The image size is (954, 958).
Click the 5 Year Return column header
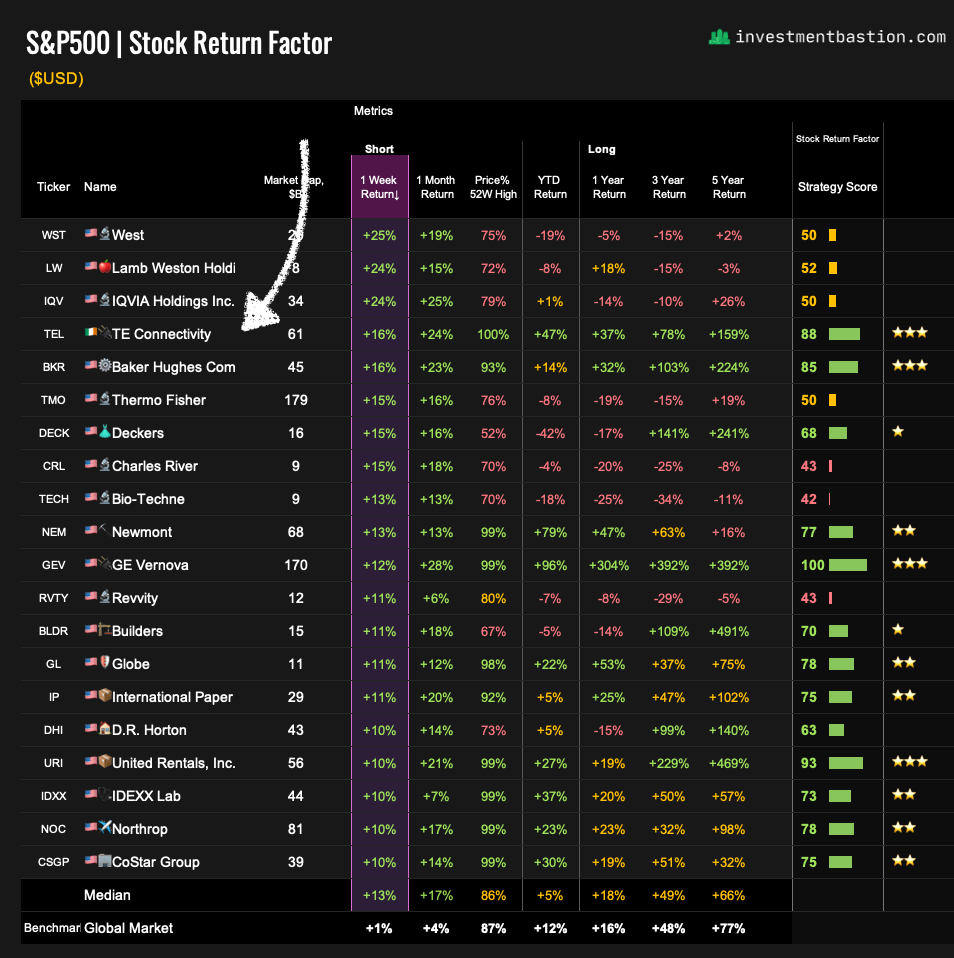point(728,187)
